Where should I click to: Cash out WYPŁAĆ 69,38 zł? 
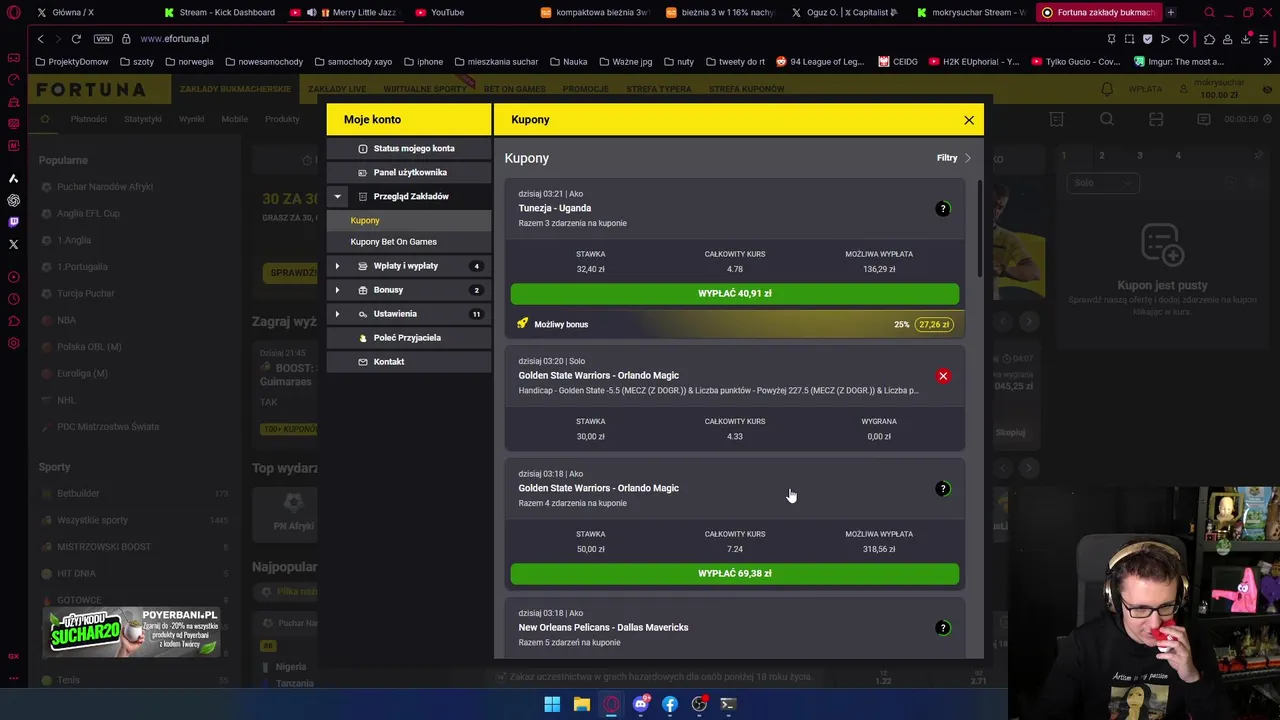coord(735,574)
